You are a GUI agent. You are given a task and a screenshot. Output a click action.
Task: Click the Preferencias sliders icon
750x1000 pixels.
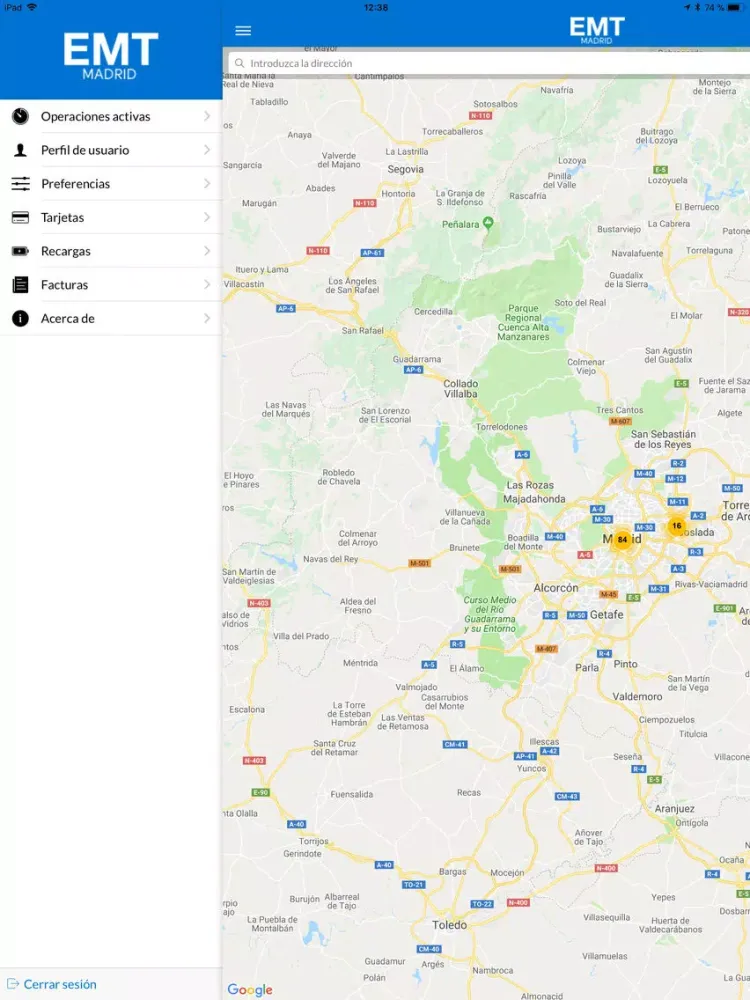(x=20, y=184)
